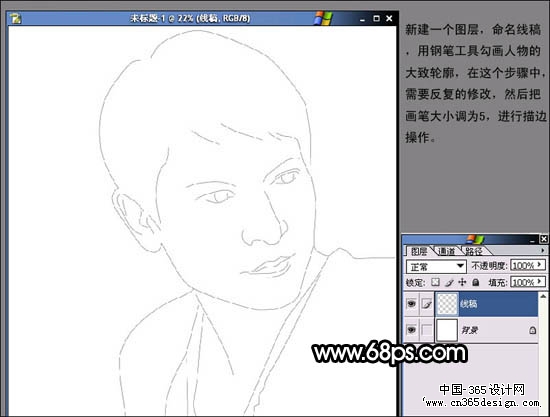
Task: Click the lock image pixels brush icon
Action: (x=450, y=282)
